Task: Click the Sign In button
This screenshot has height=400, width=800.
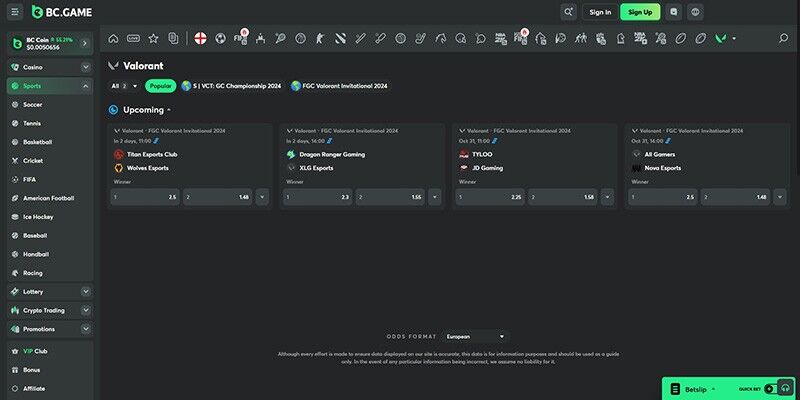Action: click(600, 12)
